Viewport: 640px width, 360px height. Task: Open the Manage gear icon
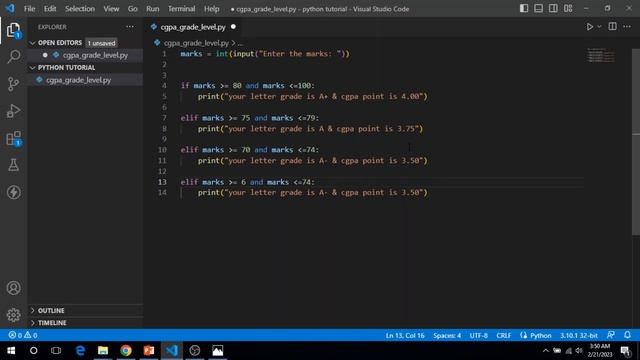13,315
